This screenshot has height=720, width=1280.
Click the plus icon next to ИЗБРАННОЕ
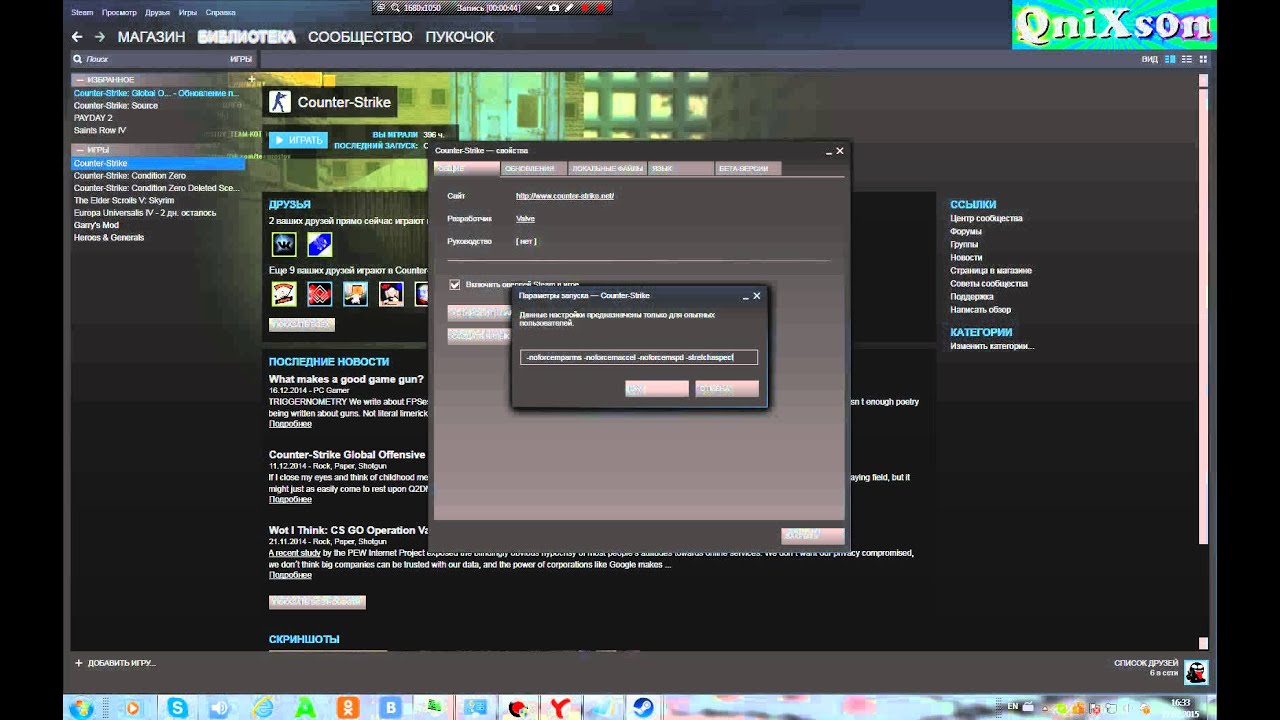tap(252, 78)
